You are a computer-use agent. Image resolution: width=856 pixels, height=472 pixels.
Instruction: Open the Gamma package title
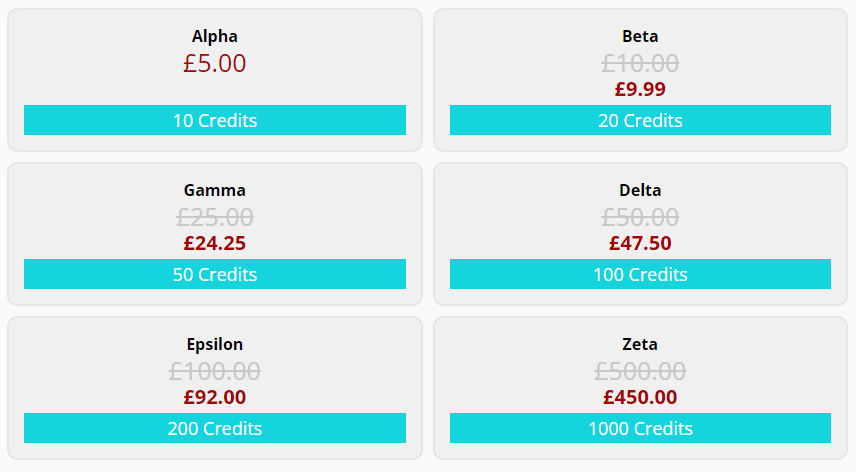215,190
